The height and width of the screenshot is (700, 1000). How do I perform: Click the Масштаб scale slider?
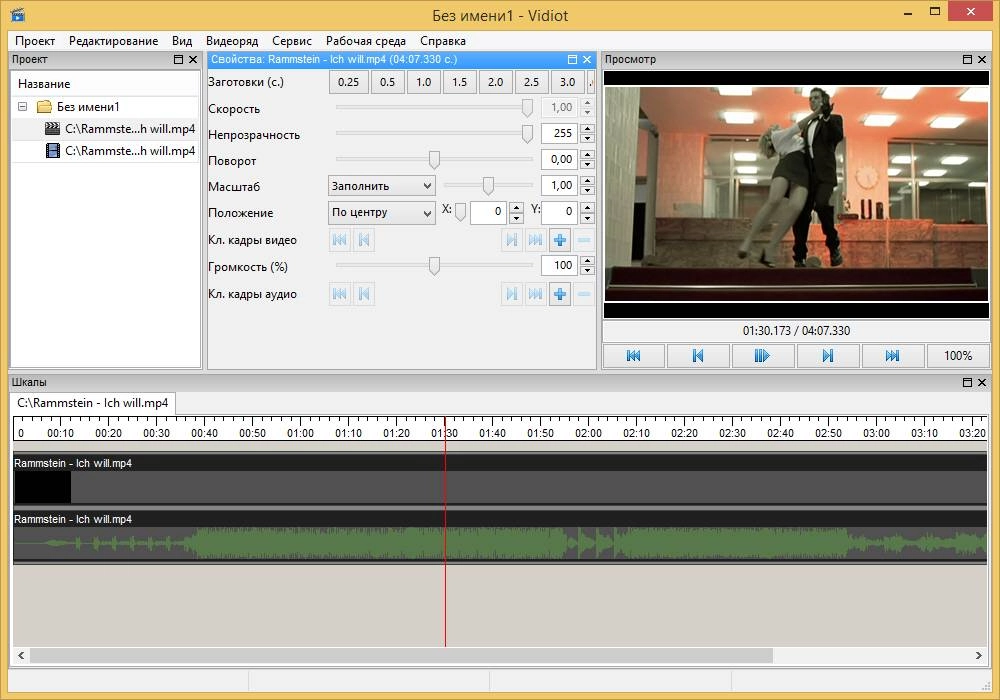488,186
